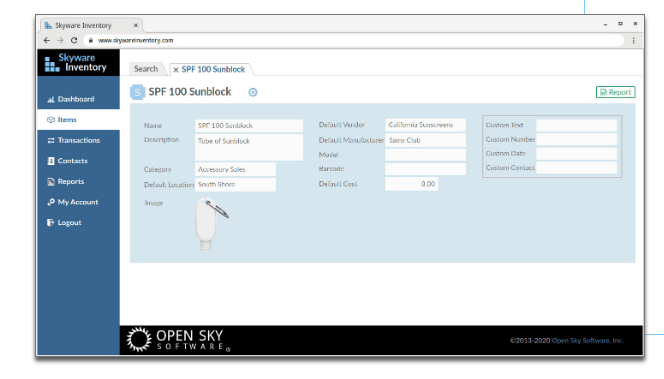The height and width of the screenshot is (379, 664).
Task: Click the Custom Number field
Action: (576, 139)
